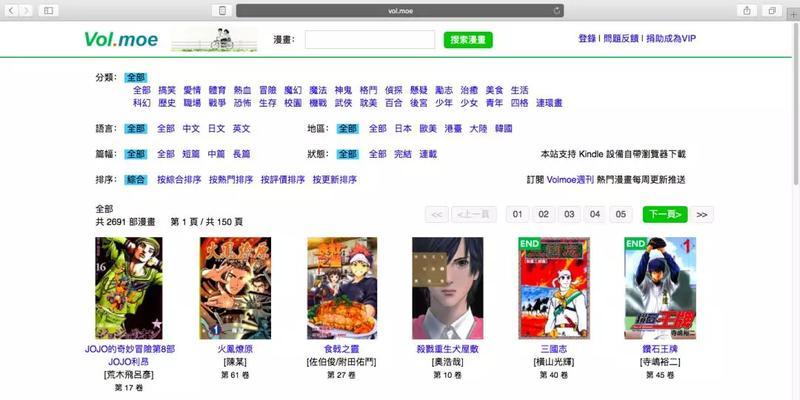This screenshot has height=400, width=800.
Task: Open 殺戮重生犬屋敷 cover thumbnail
Action: [447, 288]
